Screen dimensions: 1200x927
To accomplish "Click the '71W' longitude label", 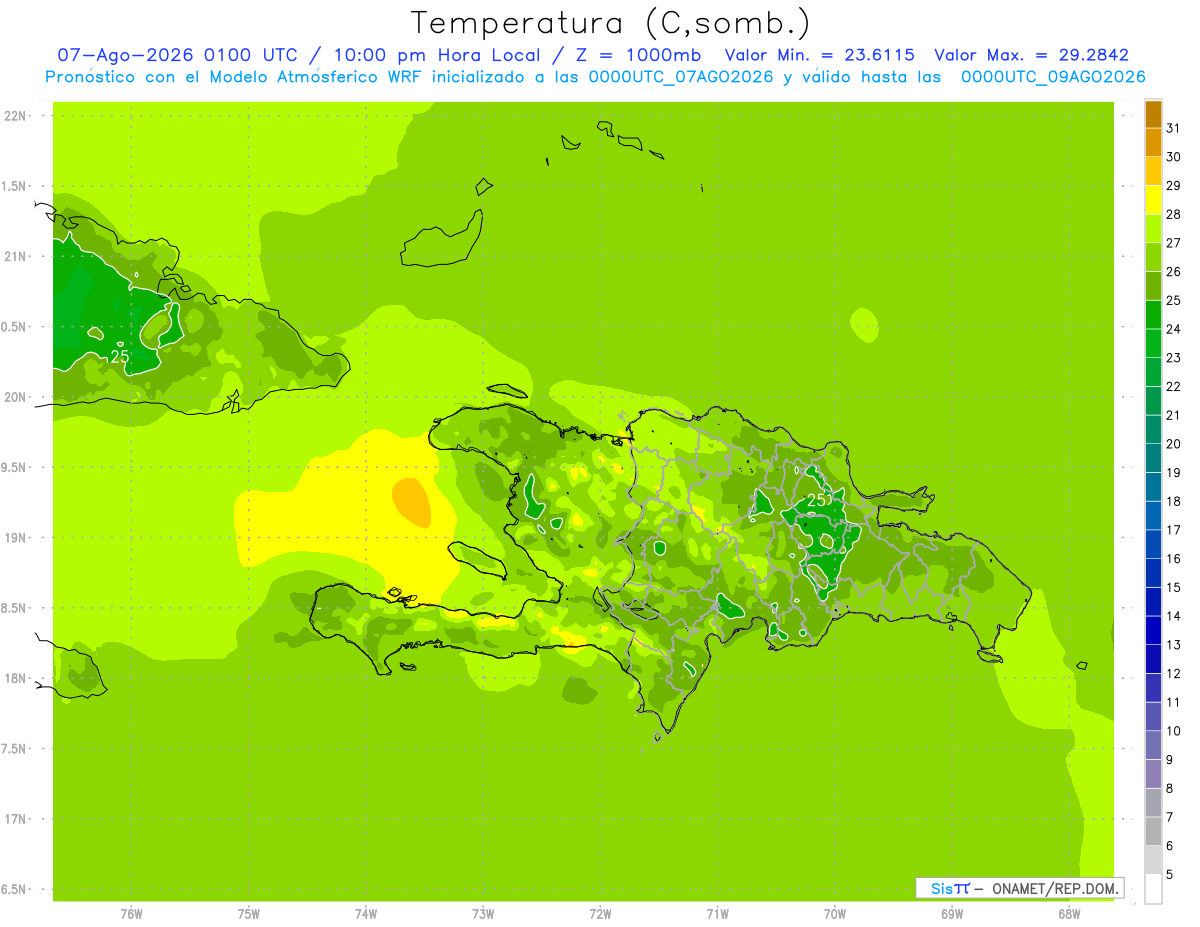I will (x=717, y=913).
